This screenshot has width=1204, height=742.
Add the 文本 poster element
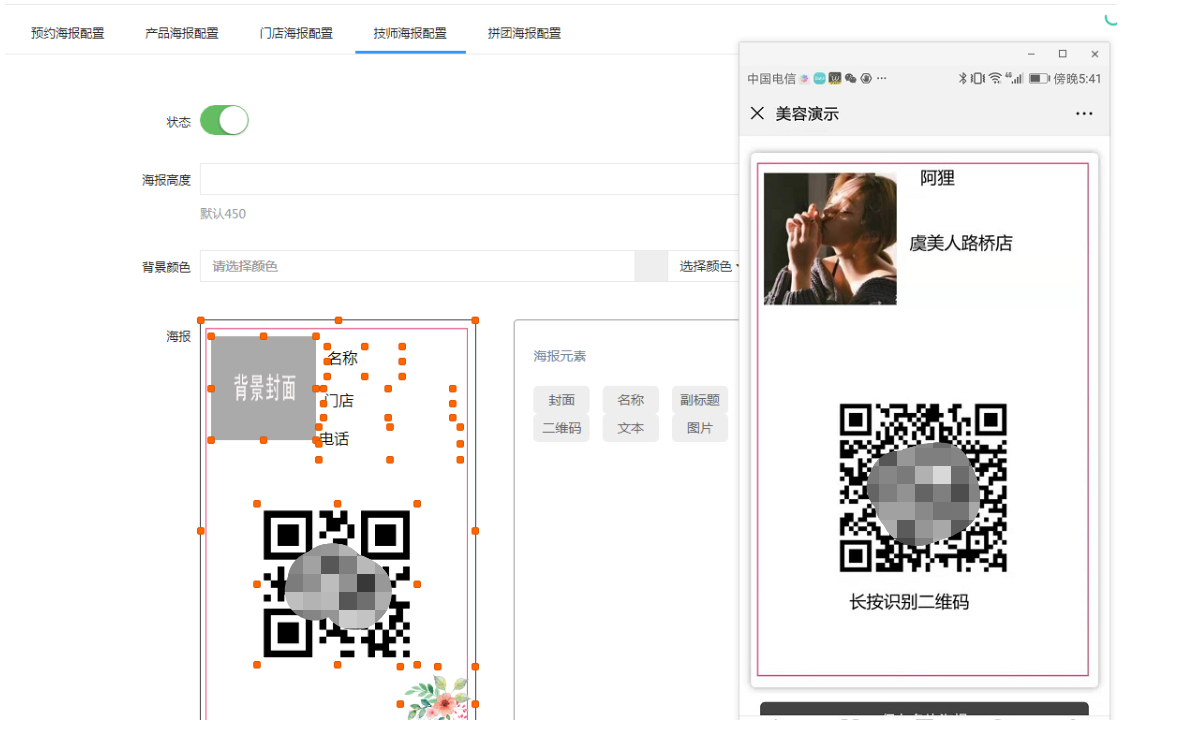[631, 428]
